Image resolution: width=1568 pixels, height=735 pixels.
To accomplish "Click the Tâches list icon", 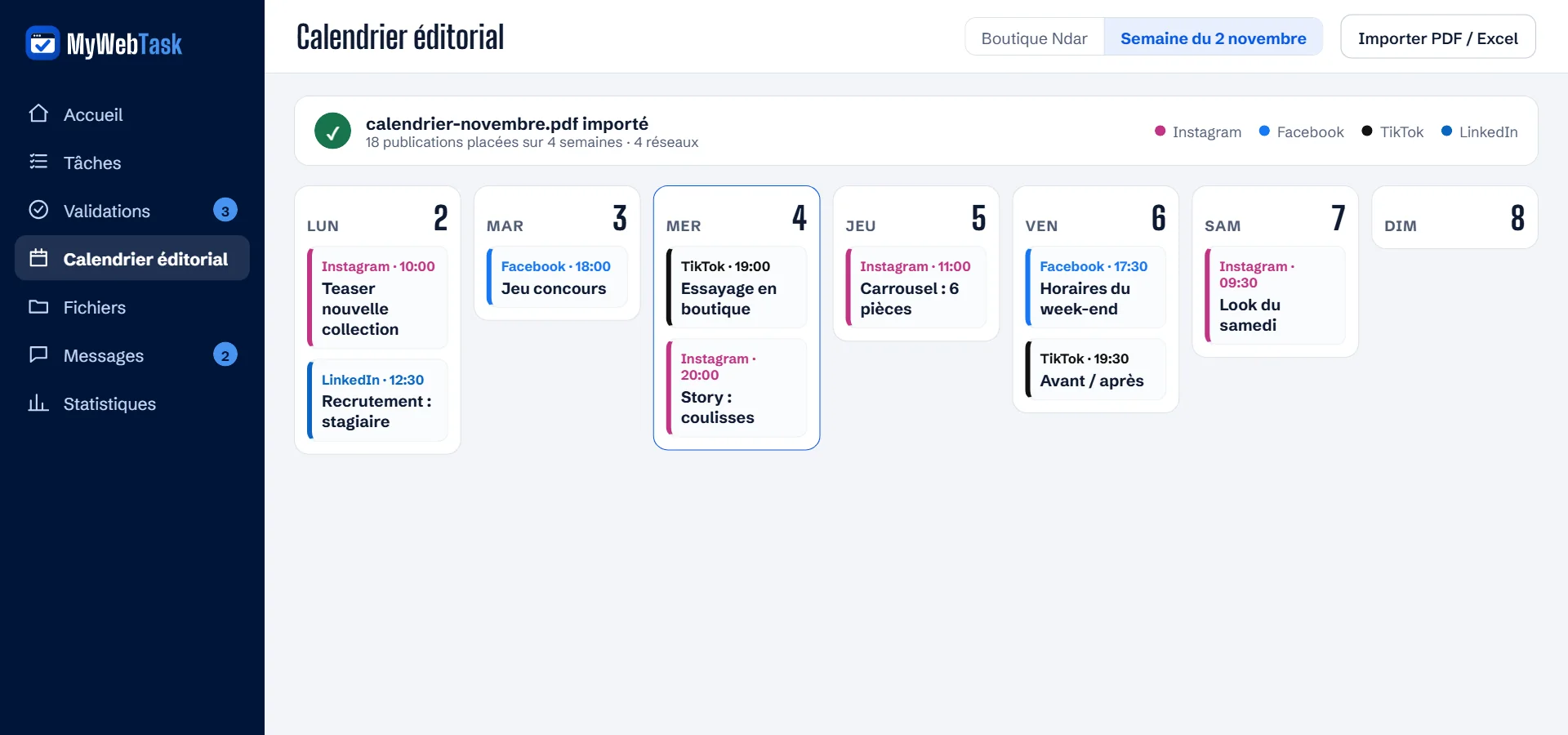I will click(38, 162).
